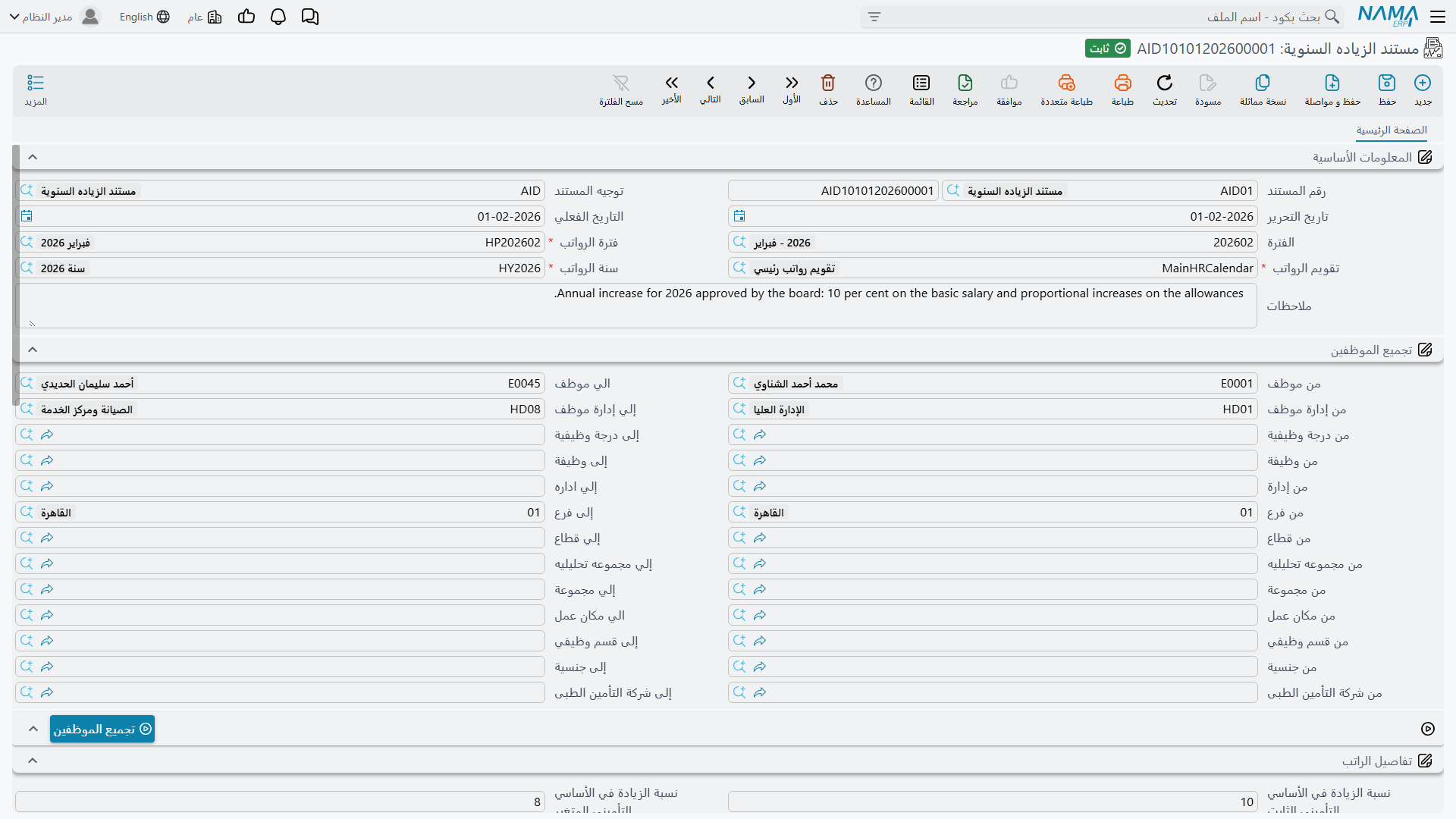Viewport: 1456px width, 819px height.
Task: Click the تحديث (Refresh) icon
Action: pyautogui.click(x=1165, y=83)
